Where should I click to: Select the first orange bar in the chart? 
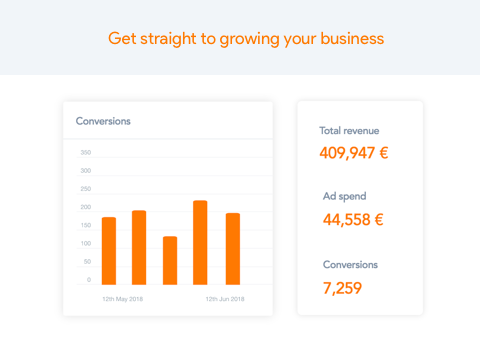[x=109, y=251]
